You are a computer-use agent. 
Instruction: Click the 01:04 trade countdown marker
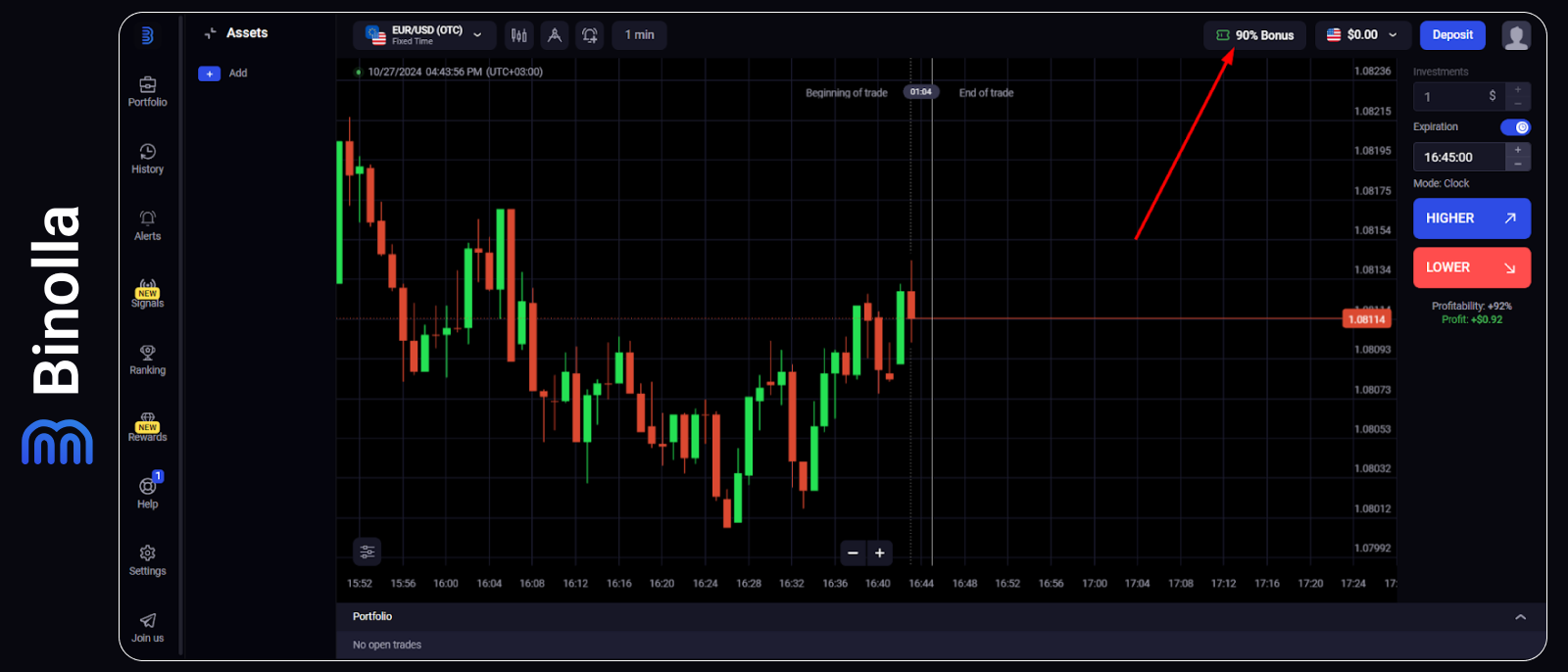[x=920, y=92]
